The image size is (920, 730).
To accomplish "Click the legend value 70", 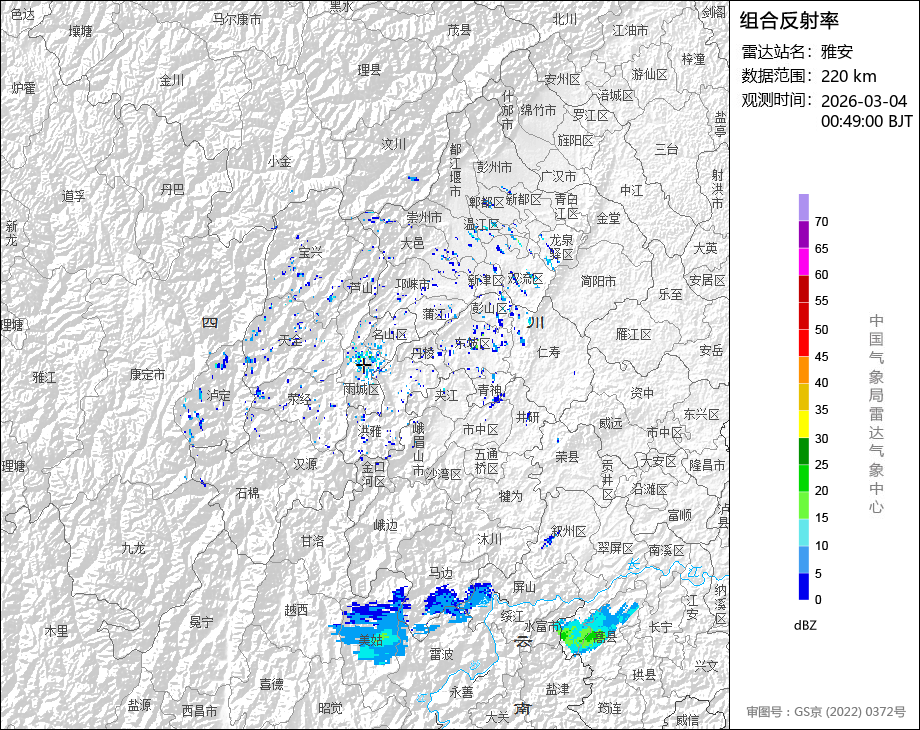I will (x=821, y=222).
